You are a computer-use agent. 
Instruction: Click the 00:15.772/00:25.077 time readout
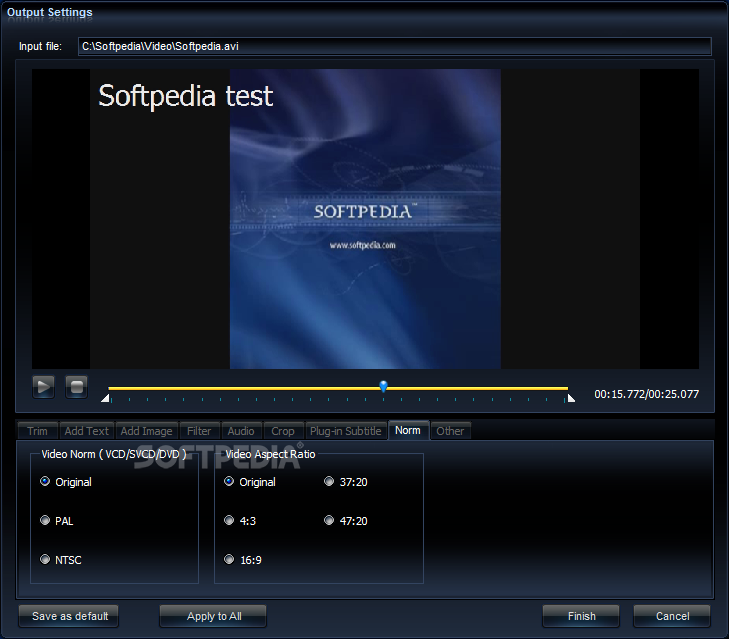pyautogui.click(x=646, y=394)
